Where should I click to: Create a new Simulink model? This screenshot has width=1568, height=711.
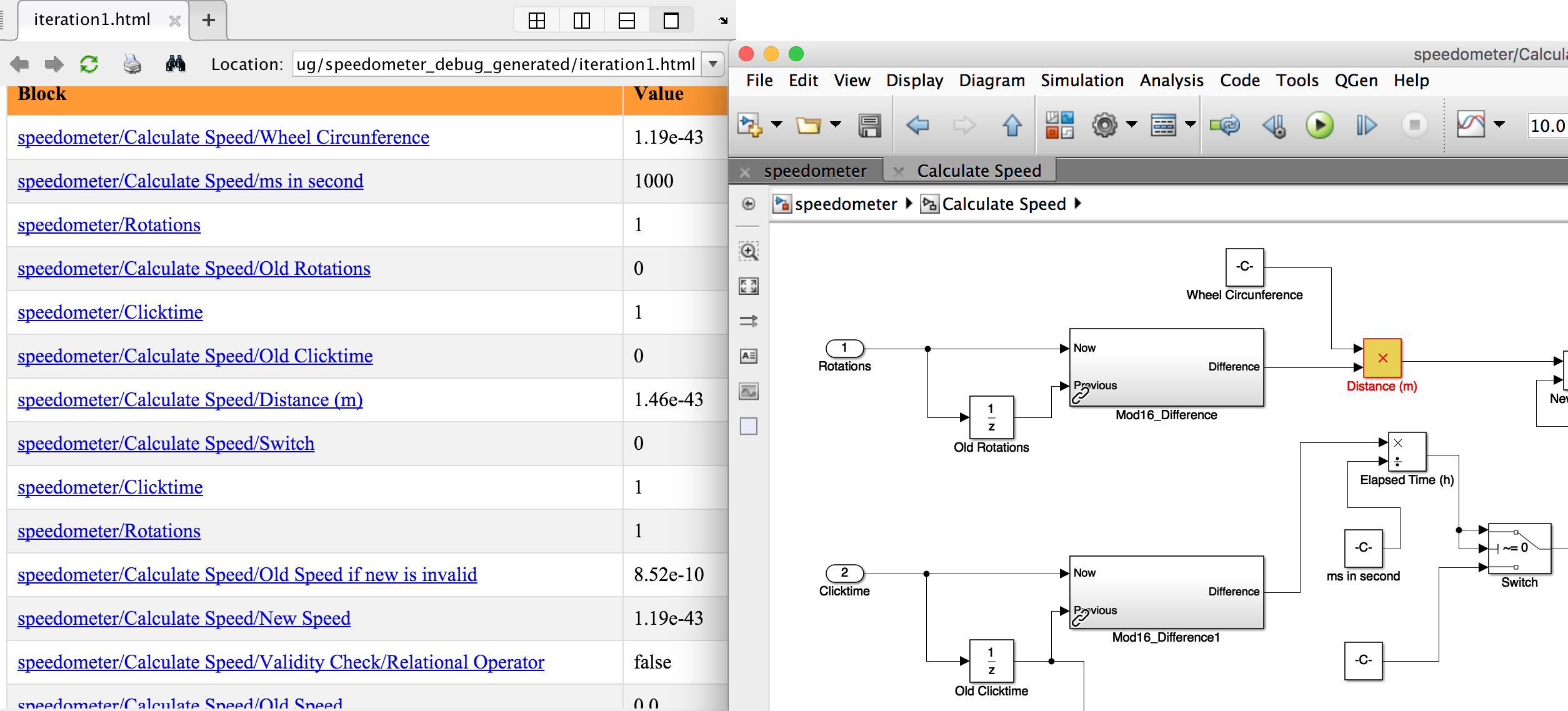point(749,125)
